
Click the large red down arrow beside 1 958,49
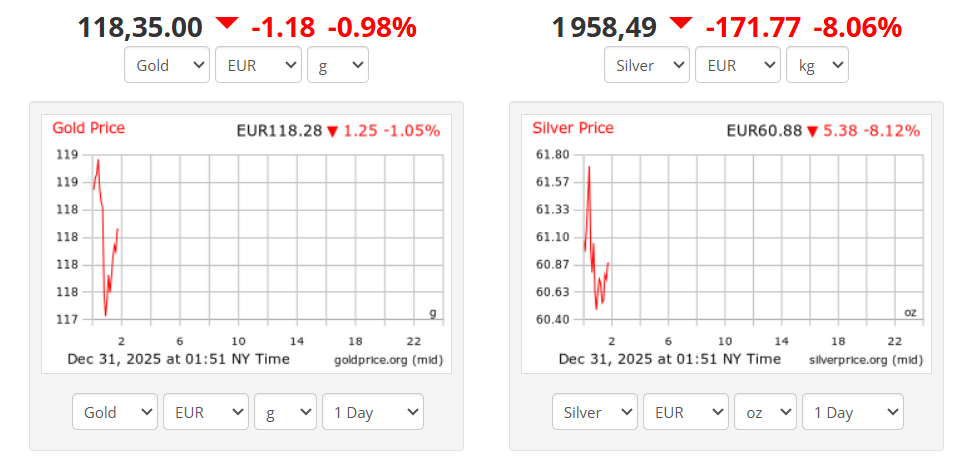pos(681,22)
